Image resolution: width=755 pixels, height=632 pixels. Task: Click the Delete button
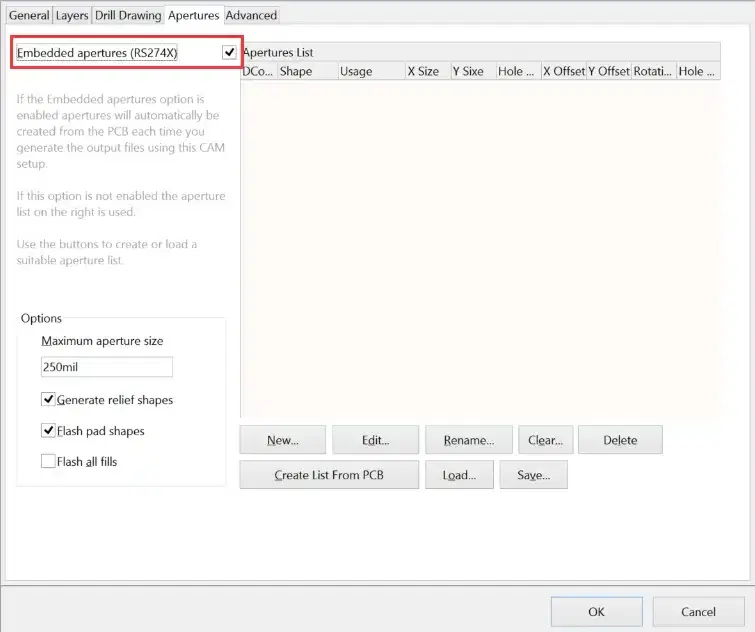point(619,440)
